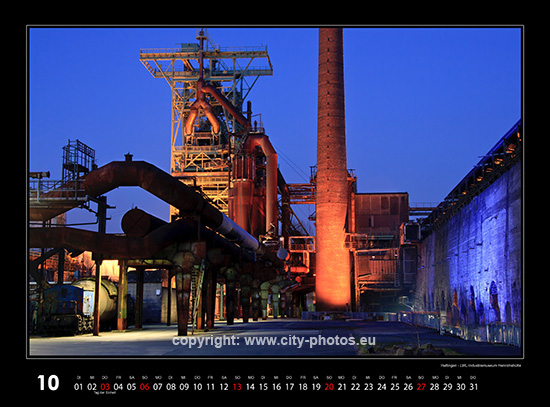Image resolution: width=550 pixels, height=407 pixels.
Task: Open the blast furnace night photo
Action: coord(275,192)
